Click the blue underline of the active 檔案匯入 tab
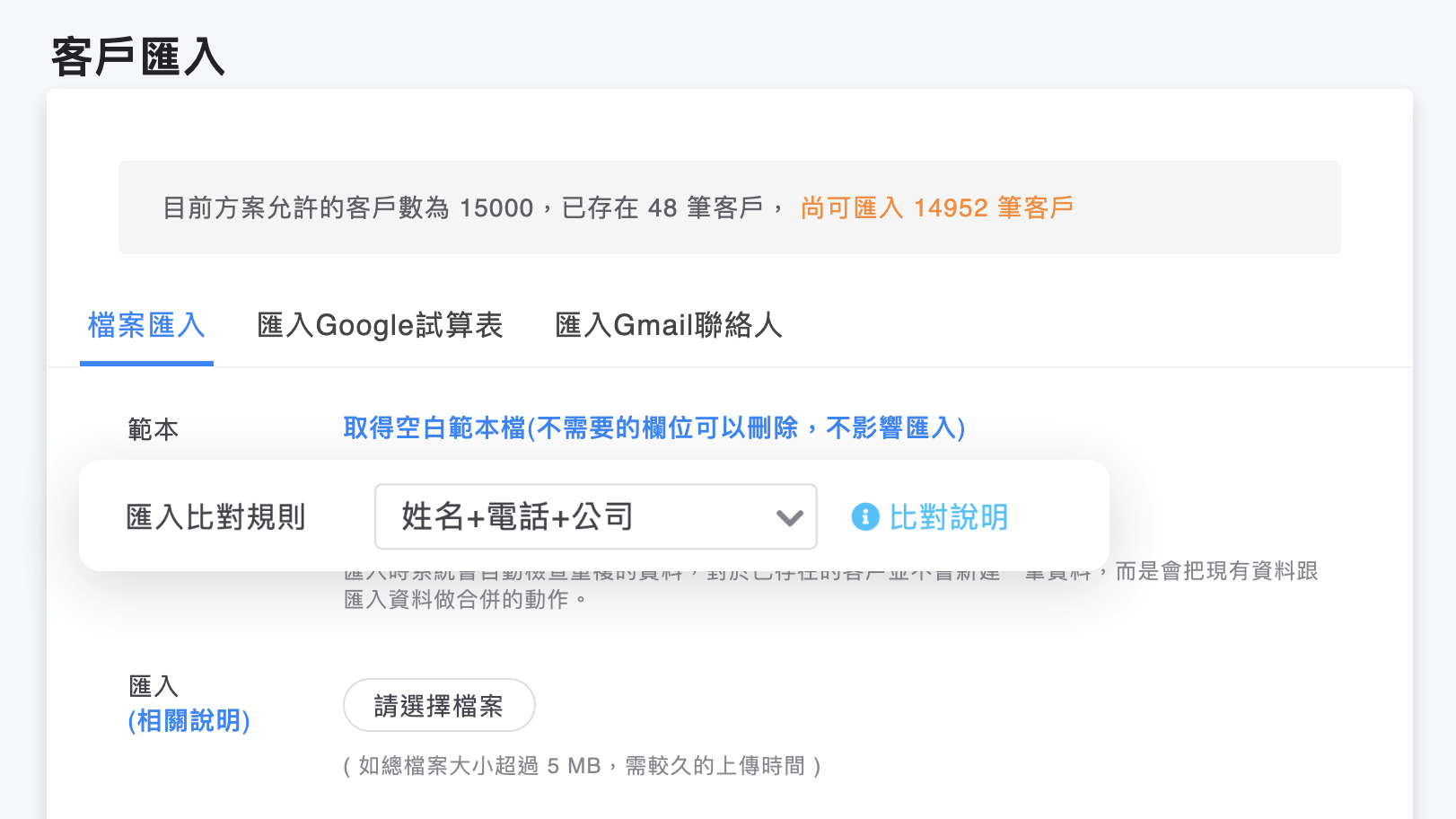This screenshot has width=1456, height=819. point(146,363)
